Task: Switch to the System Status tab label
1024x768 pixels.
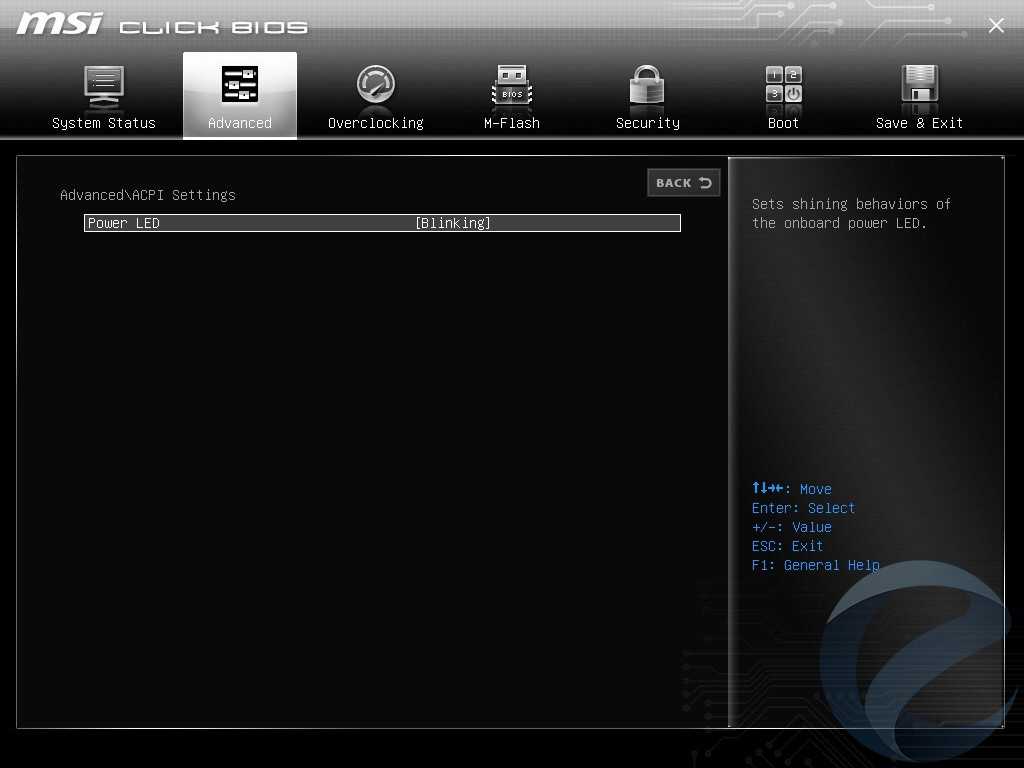Action: 104,123
